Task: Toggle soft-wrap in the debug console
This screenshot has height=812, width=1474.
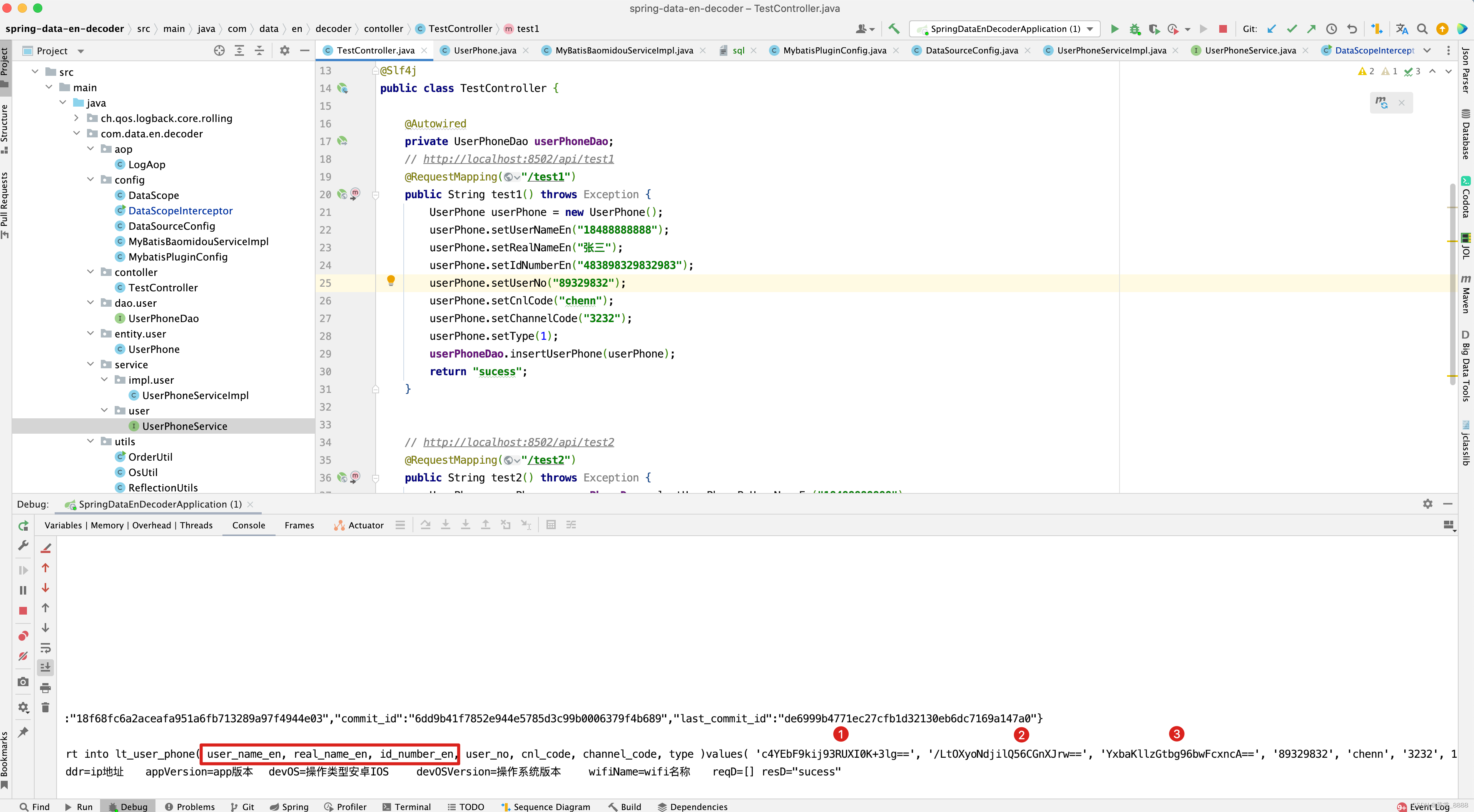Action: pyautogui.click(x=46, y=648)
